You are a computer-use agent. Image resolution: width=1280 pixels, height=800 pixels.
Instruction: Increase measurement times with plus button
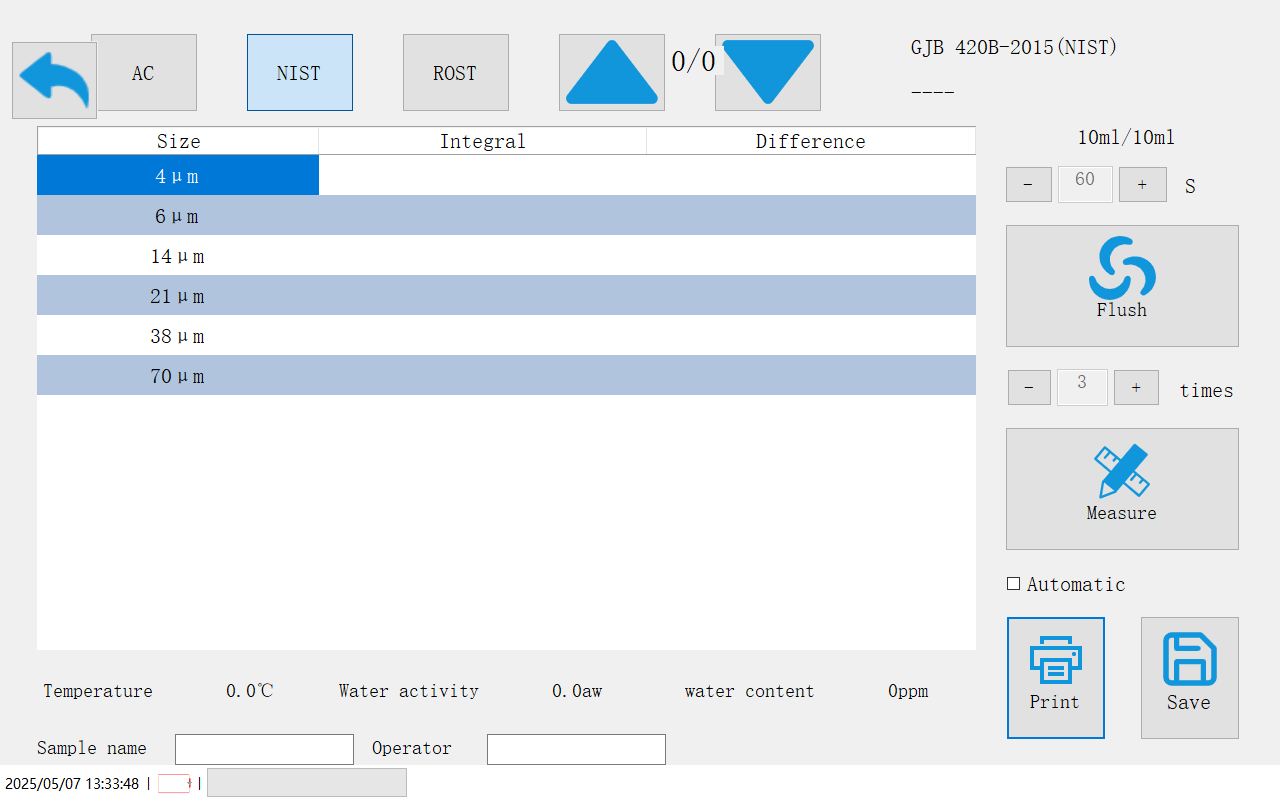pos(1136,387)
